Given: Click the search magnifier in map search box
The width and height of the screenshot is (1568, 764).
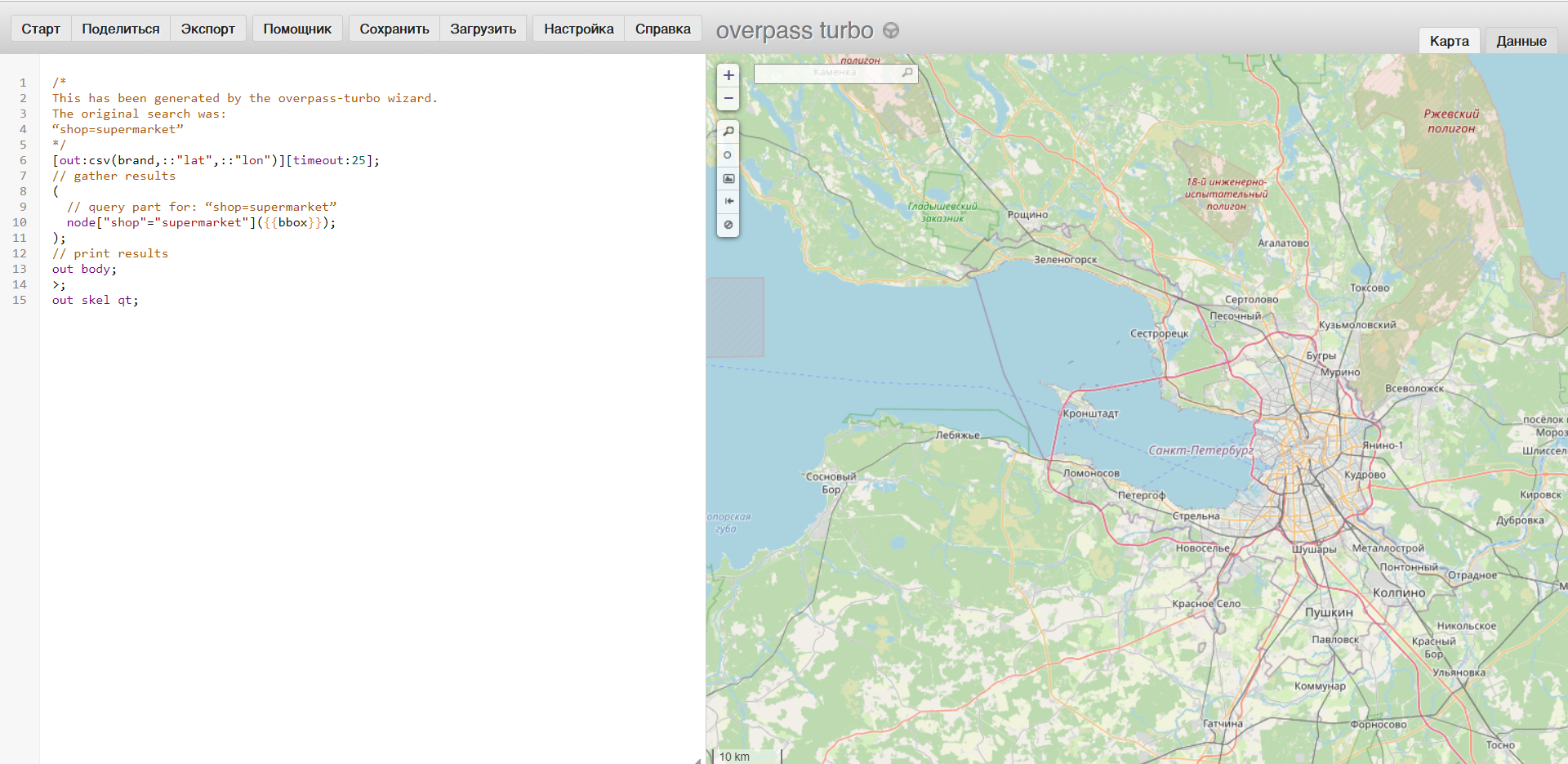Looking at the screenshot, I should [x=907, y=73].
